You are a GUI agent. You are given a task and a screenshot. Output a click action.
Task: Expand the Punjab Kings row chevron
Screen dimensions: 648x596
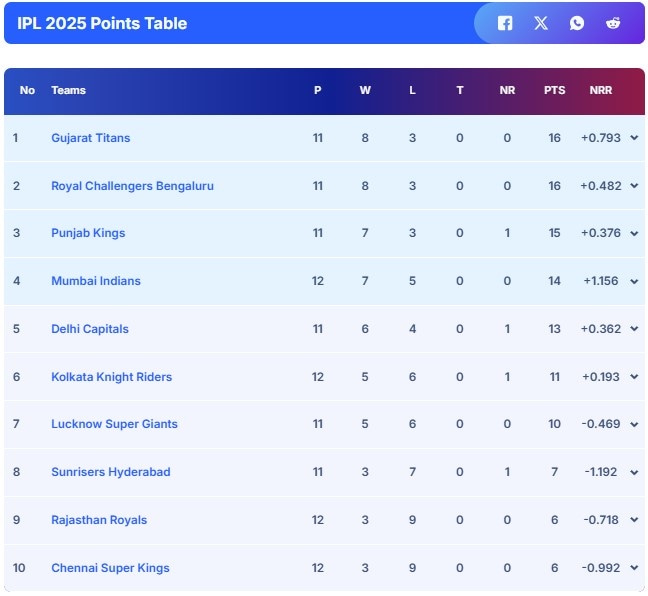pyautogui.click(x=634, y=233)
